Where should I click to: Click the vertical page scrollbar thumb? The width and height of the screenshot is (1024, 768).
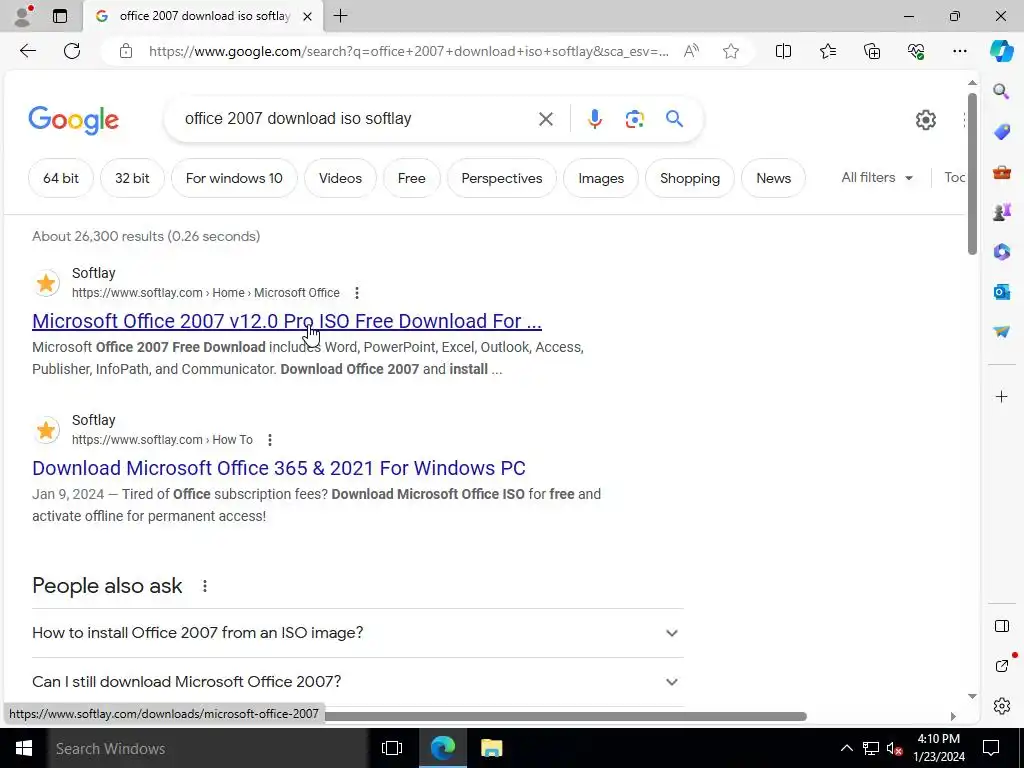pyautogui.click(x=972, y=173)
